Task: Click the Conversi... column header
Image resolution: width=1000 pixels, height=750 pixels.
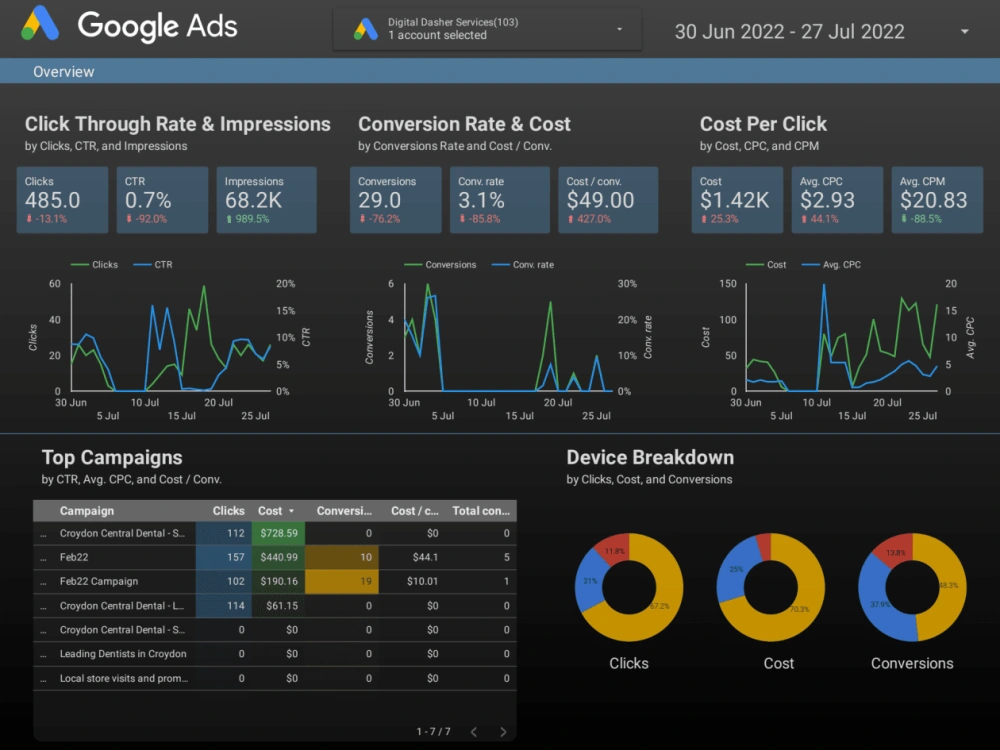Action: 344,511
